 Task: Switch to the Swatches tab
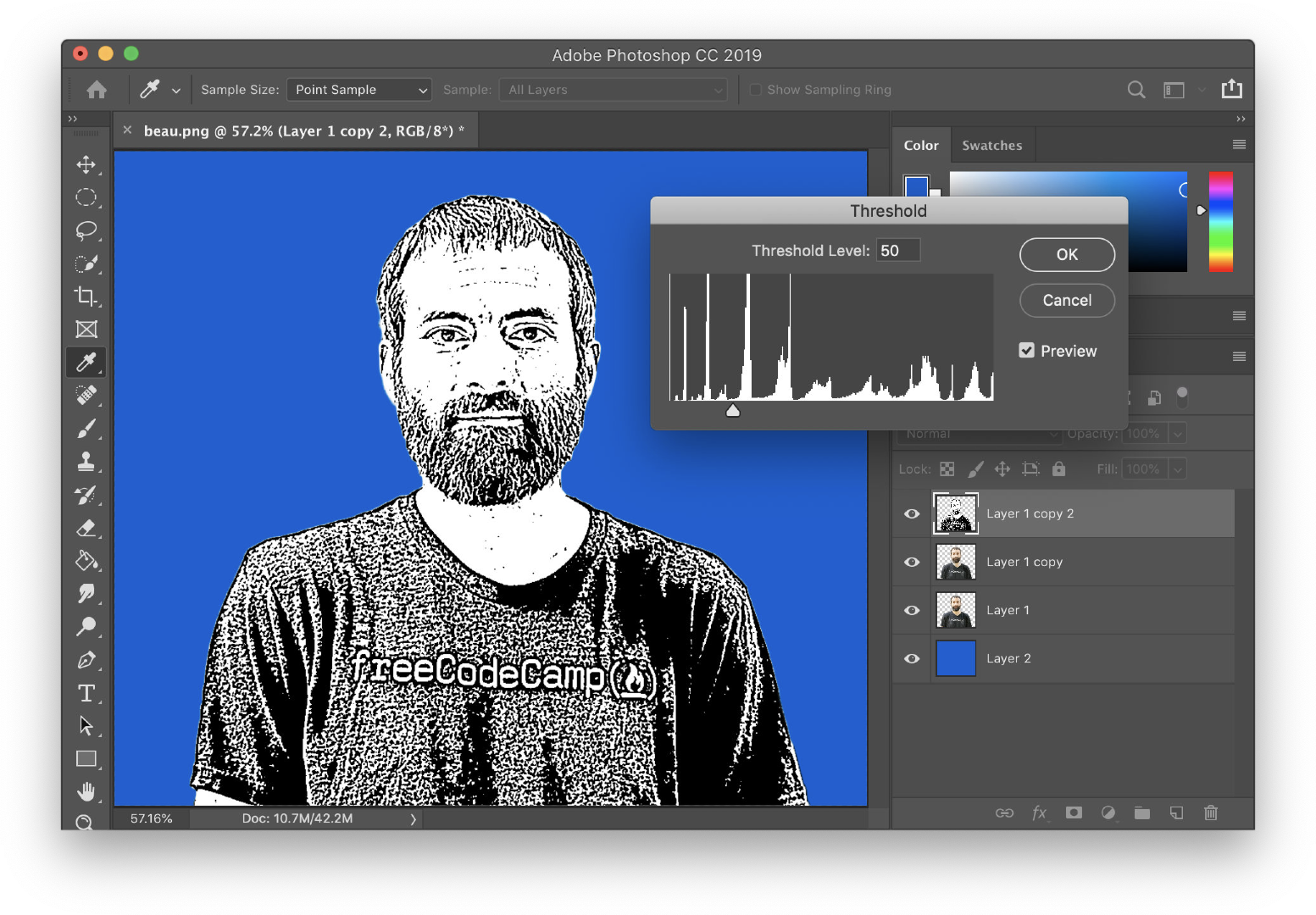tap(991, 146)
